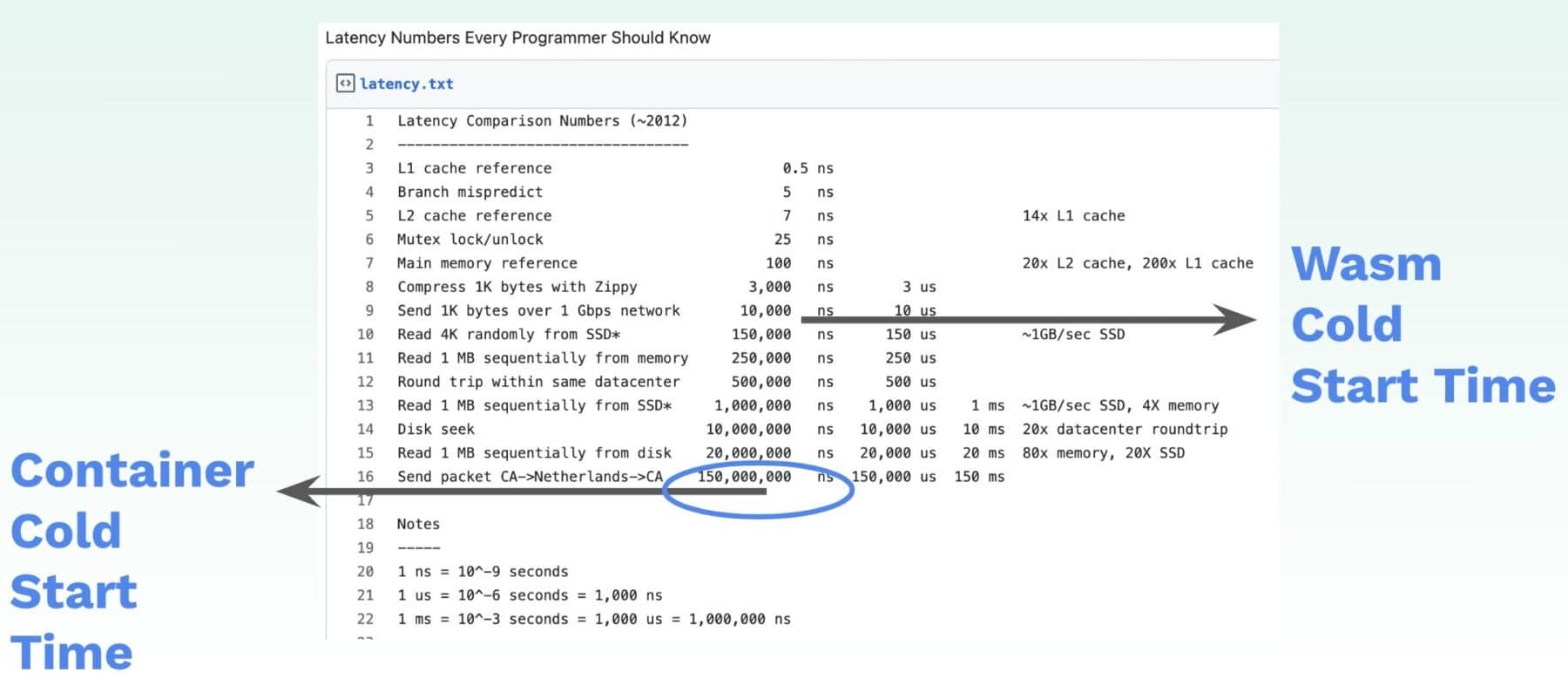The width and height of the screenshot is (1568, 686).
Task: Click line number 22 in the gutter
Action: point(365,619)
